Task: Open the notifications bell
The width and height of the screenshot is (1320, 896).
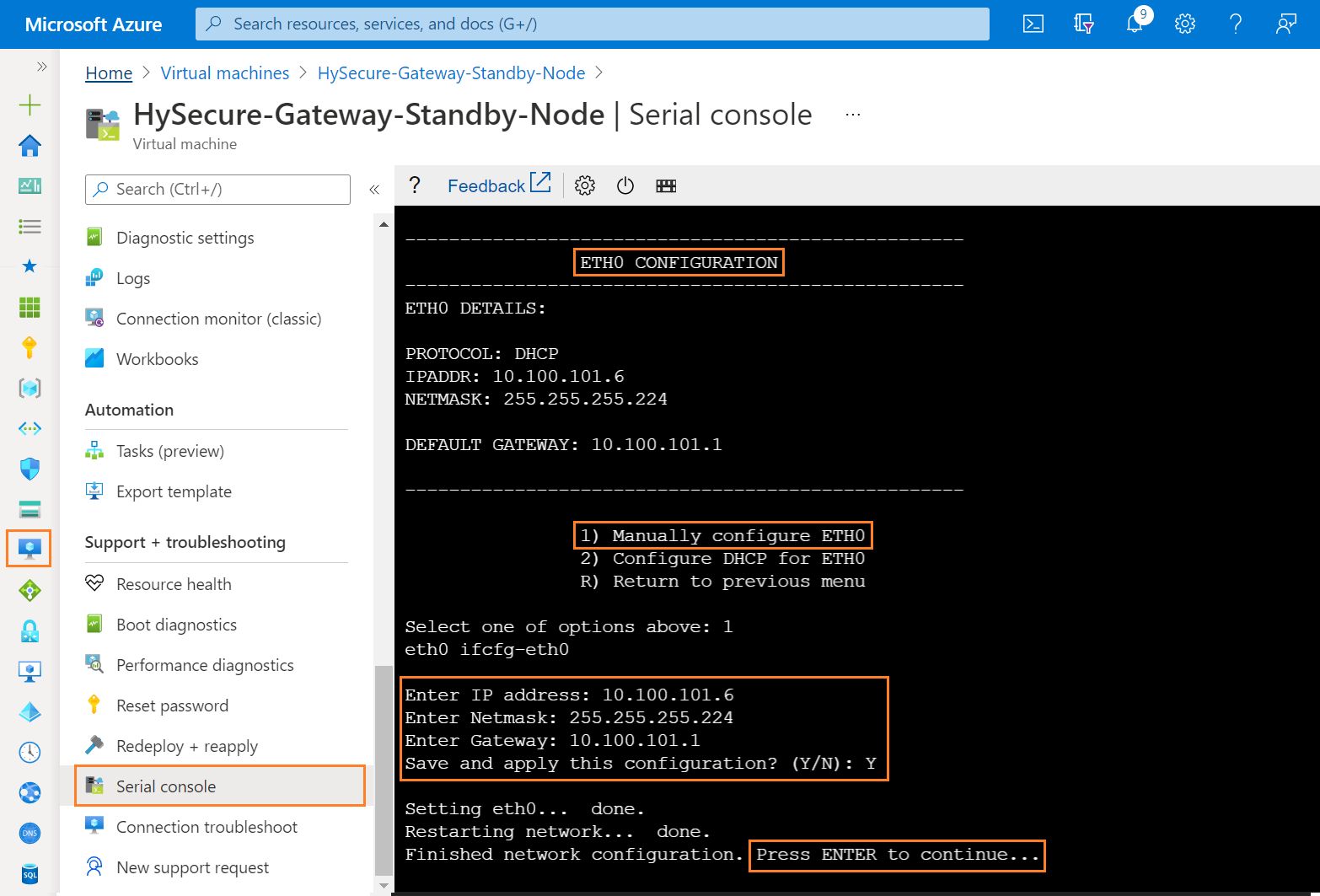Action: (x=1135, y=24)
